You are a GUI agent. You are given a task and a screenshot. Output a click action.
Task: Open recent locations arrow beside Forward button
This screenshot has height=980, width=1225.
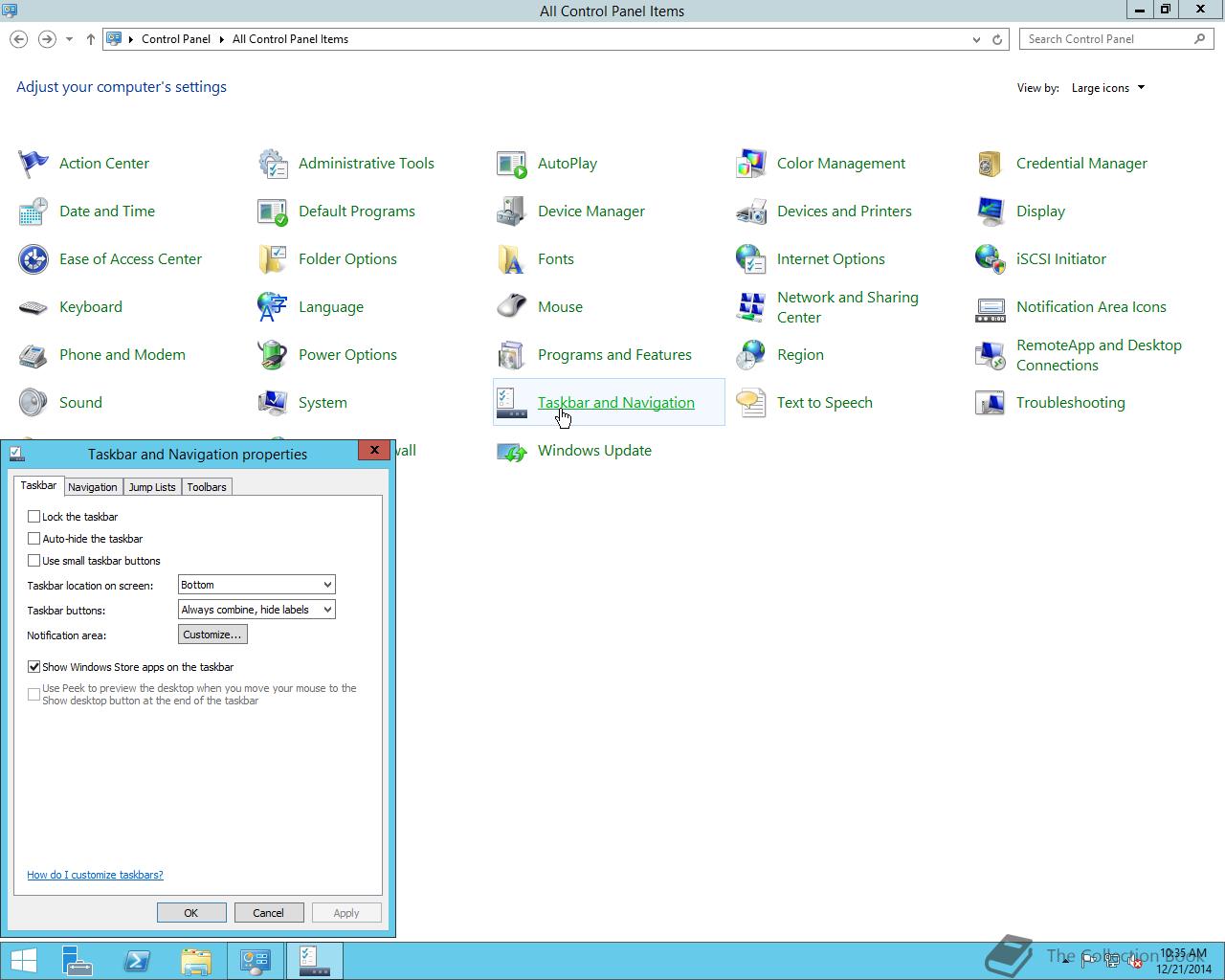69,39
